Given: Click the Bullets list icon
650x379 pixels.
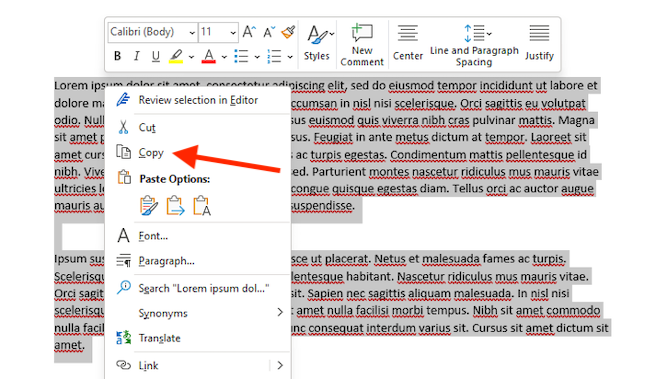Looking at the screenshot, I should tap(241, 56).
